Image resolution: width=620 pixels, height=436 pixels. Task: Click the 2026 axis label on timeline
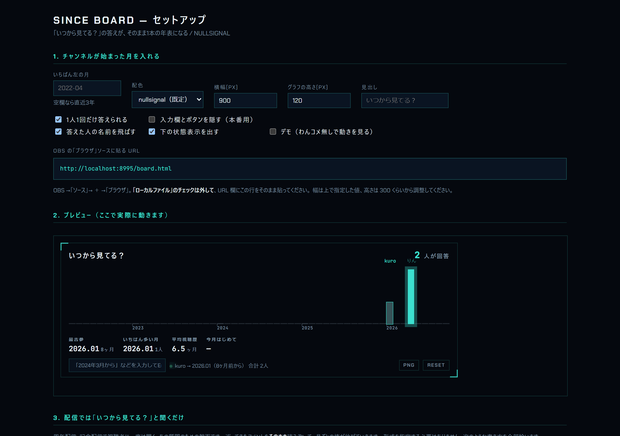coord(392,328)
